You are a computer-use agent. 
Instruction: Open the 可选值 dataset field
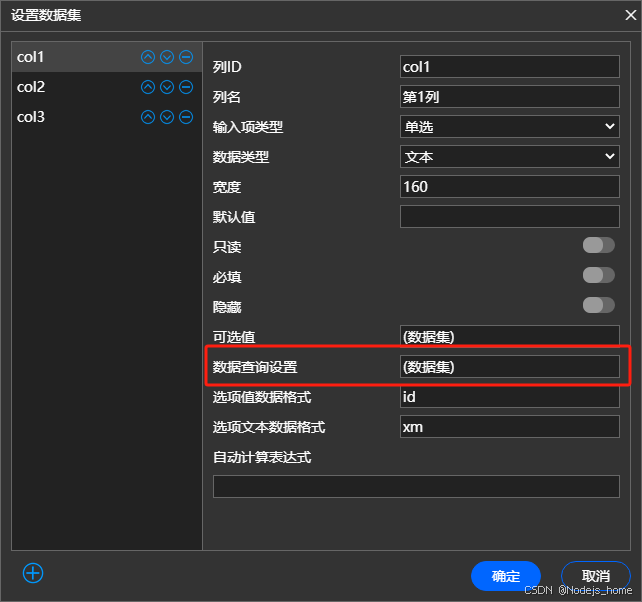click(509, 336)
